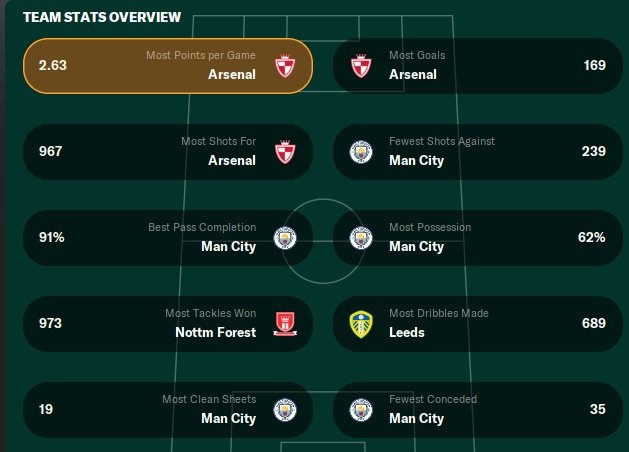Select the Best Pass Completion stat label
The height and width of the screenshot is (452, 629).
click(202, 228)
